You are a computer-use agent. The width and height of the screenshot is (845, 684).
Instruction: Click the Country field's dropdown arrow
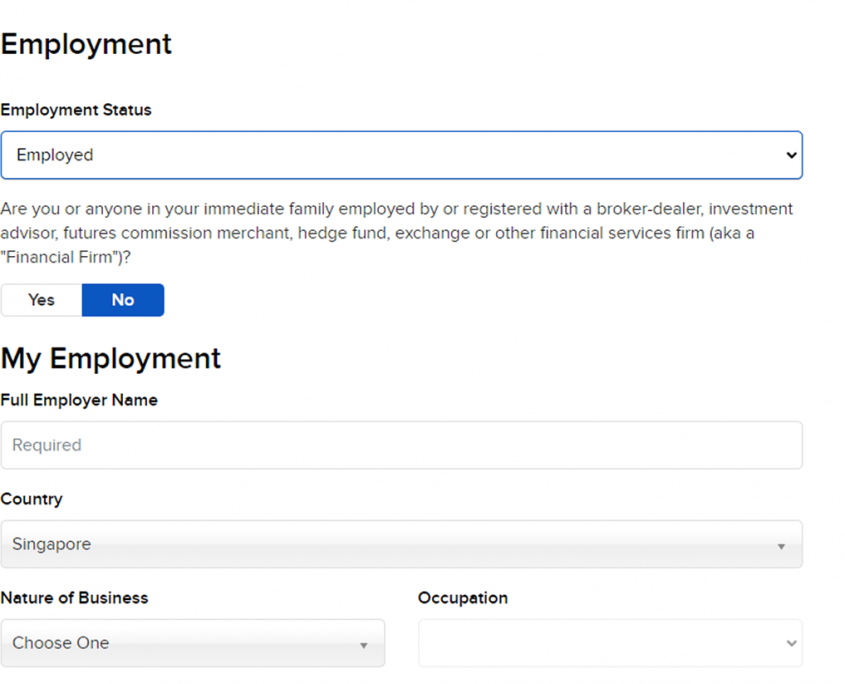click(780, 546)
